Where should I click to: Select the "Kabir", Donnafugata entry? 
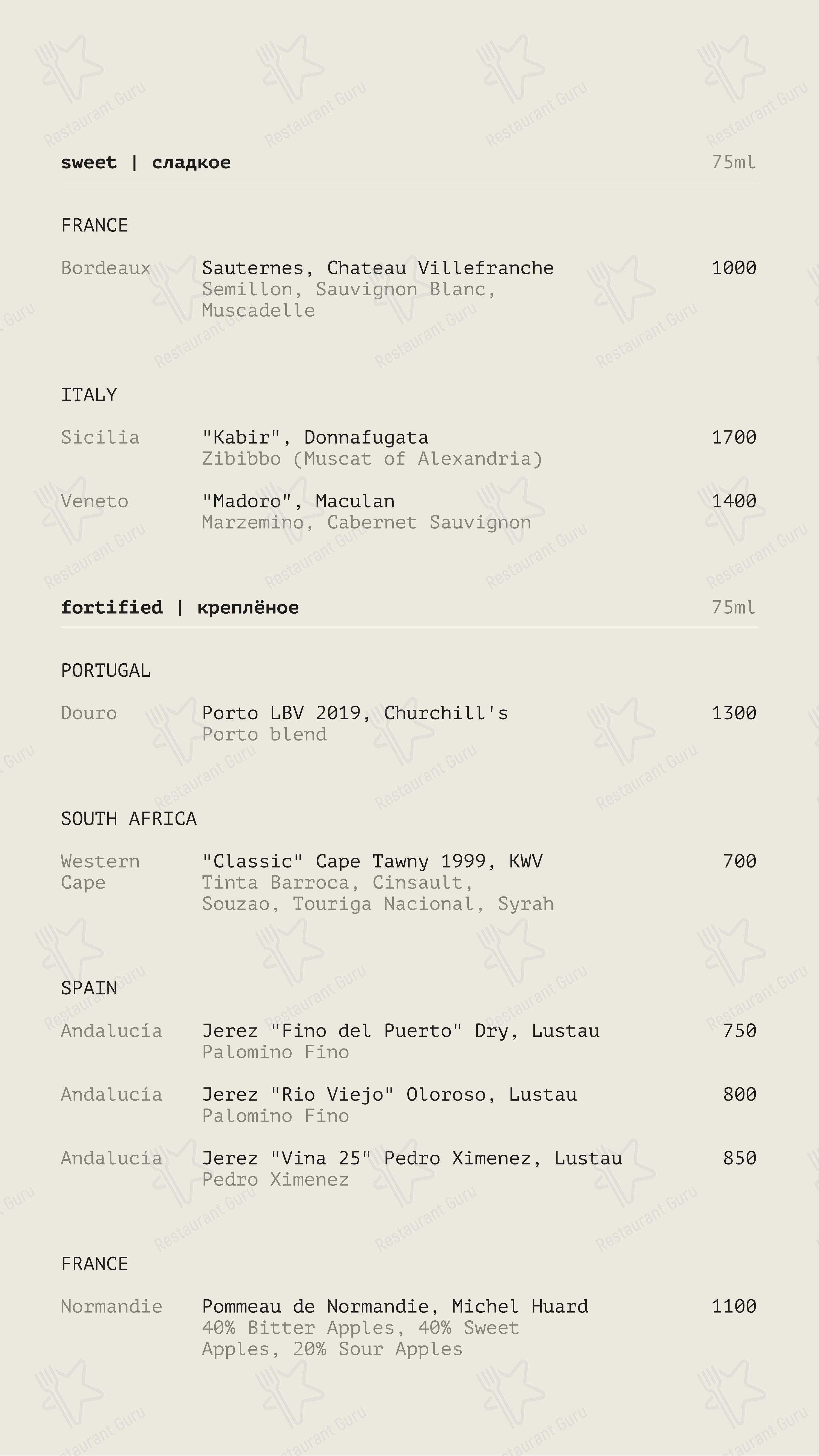pos(315,438)
